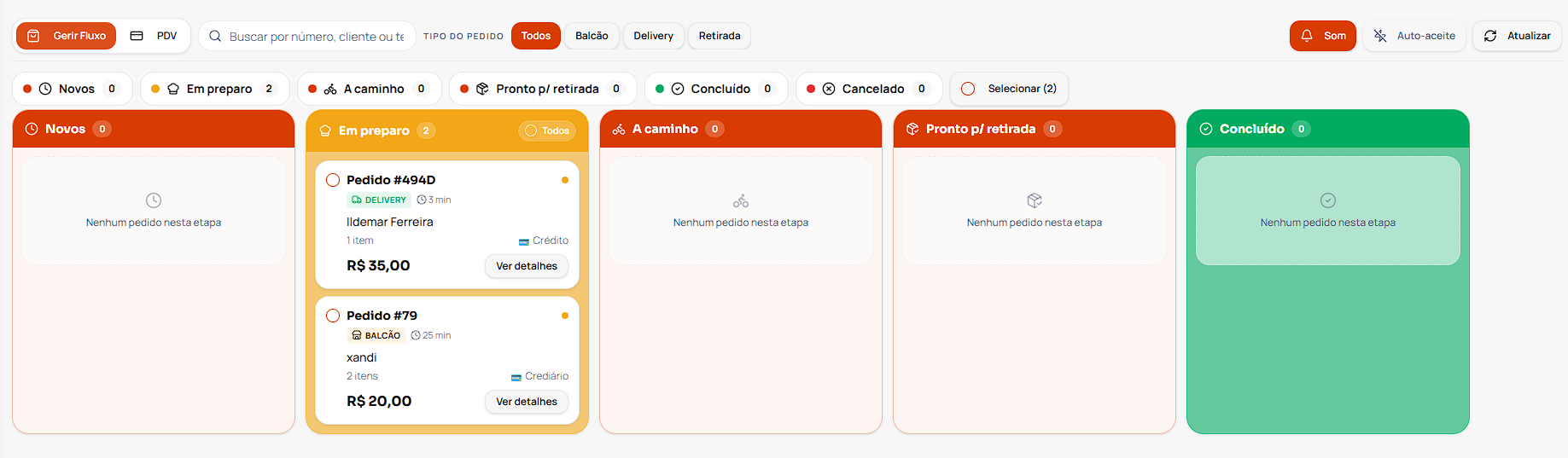Toggle the Som notification button
The height and width of the screenshot is (458, 1568).
click(x=1323, y=36)
